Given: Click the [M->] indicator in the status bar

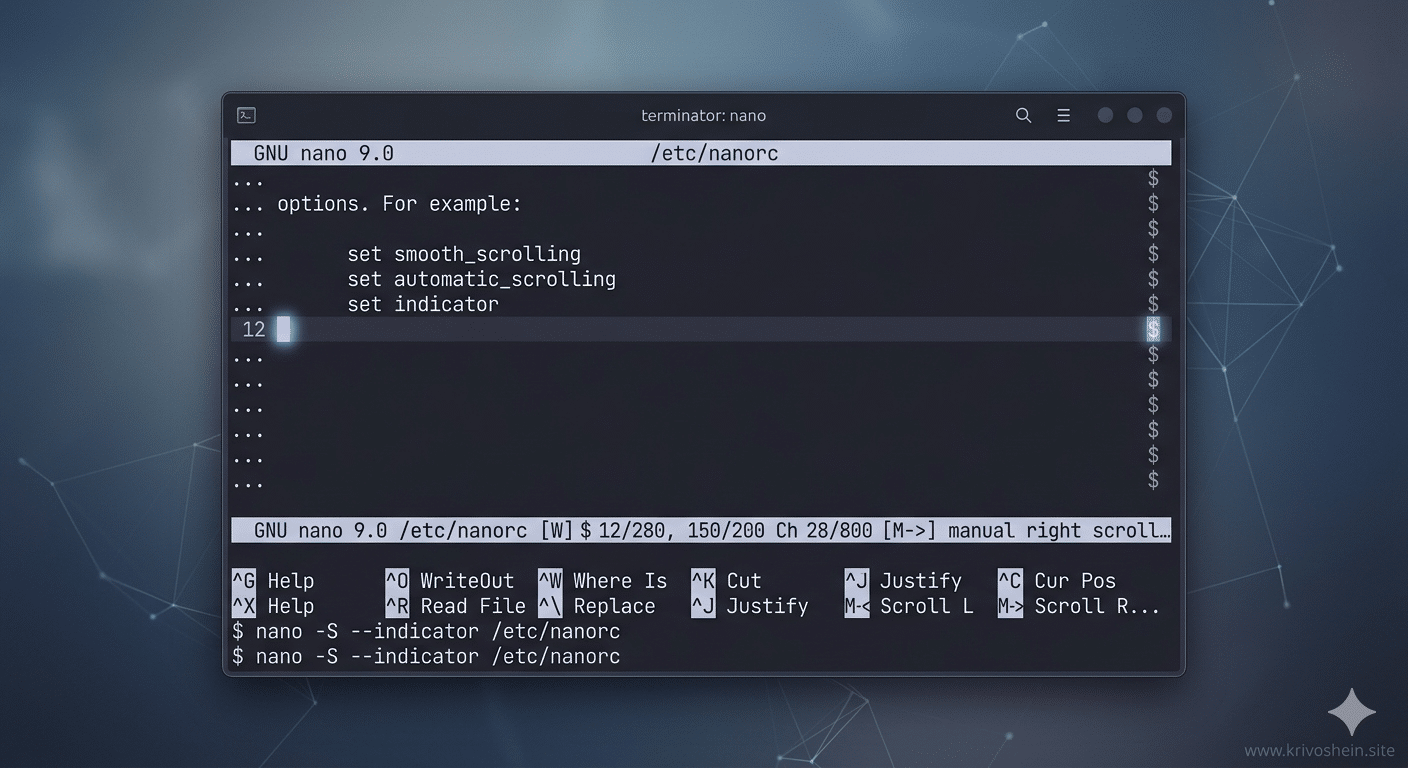Looking at the screenshot, I should (909, 531).
